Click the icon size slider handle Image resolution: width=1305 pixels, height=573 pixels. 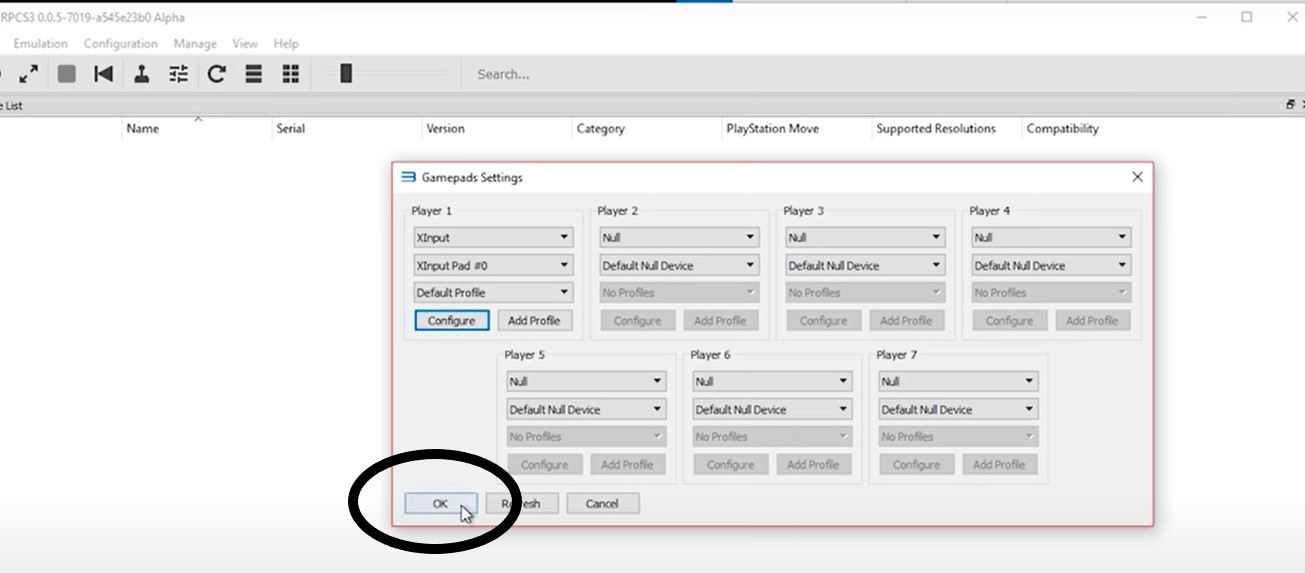(x=346, y=74)
